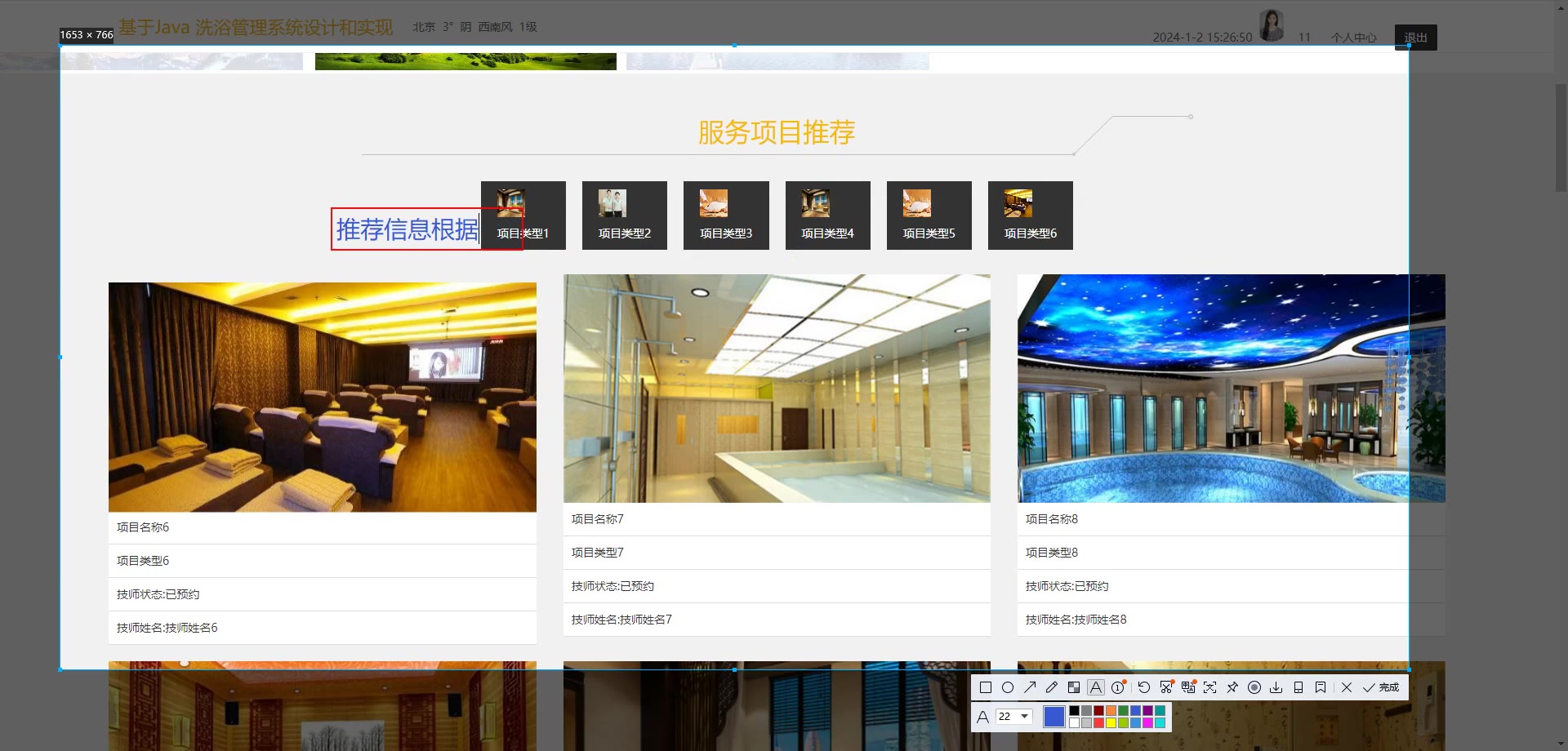This screenshot has width=1568, height=751.
Task: Click 技师状态:已预约 under 项目名称7
Action: coord(612,586)
